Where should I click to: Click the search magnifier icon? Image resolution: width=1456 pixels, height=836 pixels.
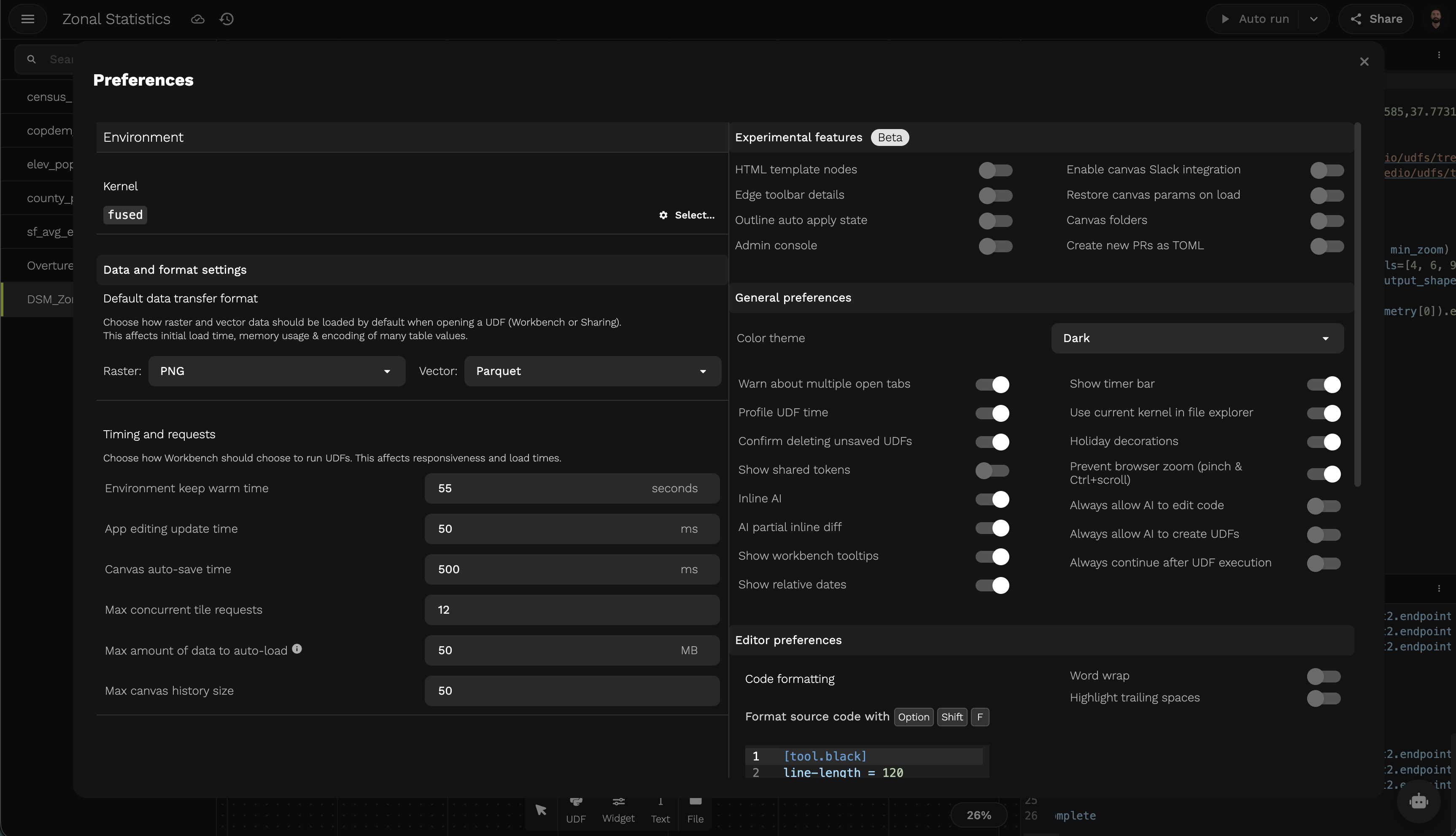point(32,59)
